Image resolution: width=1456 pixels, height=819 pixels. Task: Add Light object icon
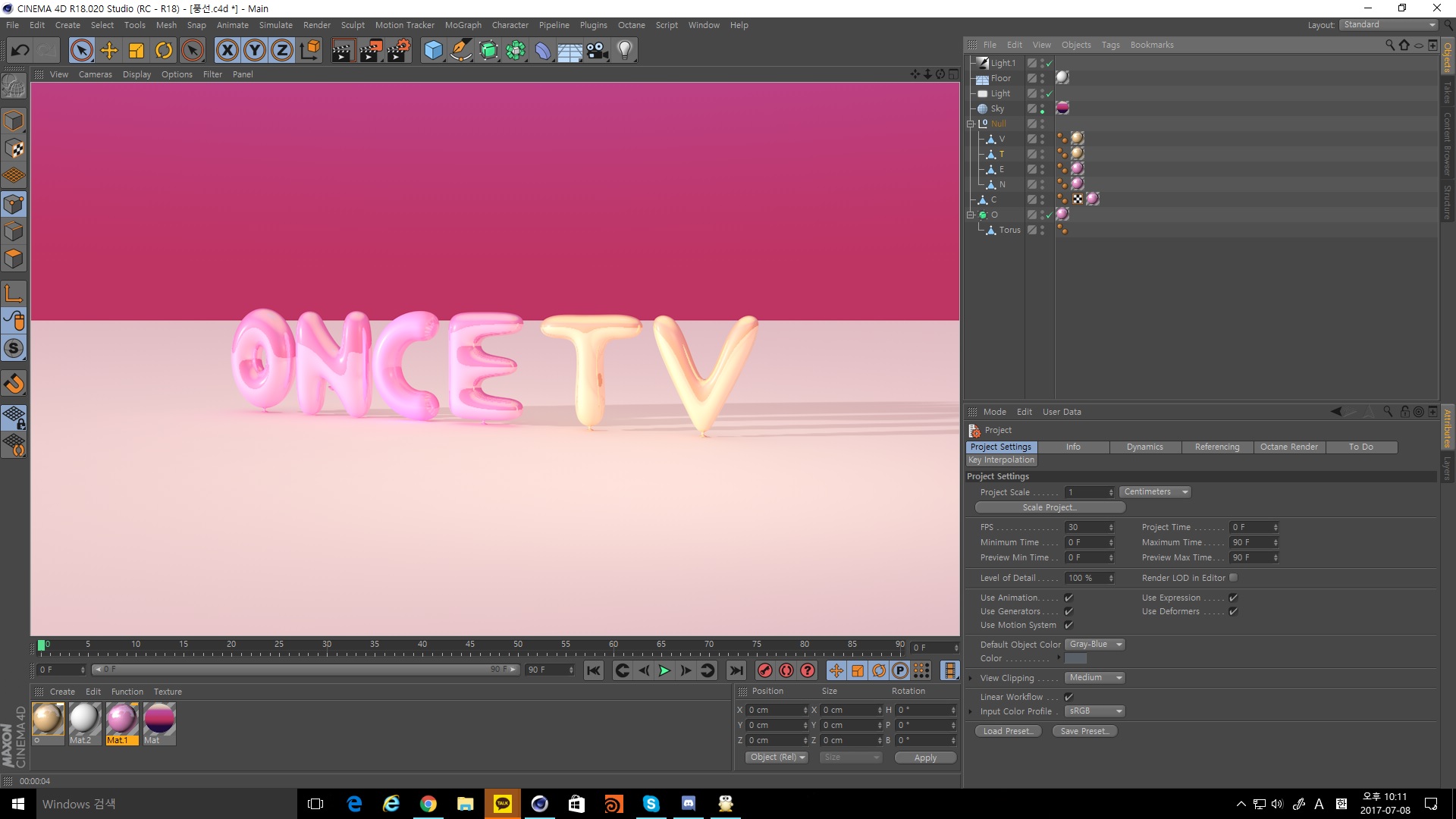tap(625, 51)
